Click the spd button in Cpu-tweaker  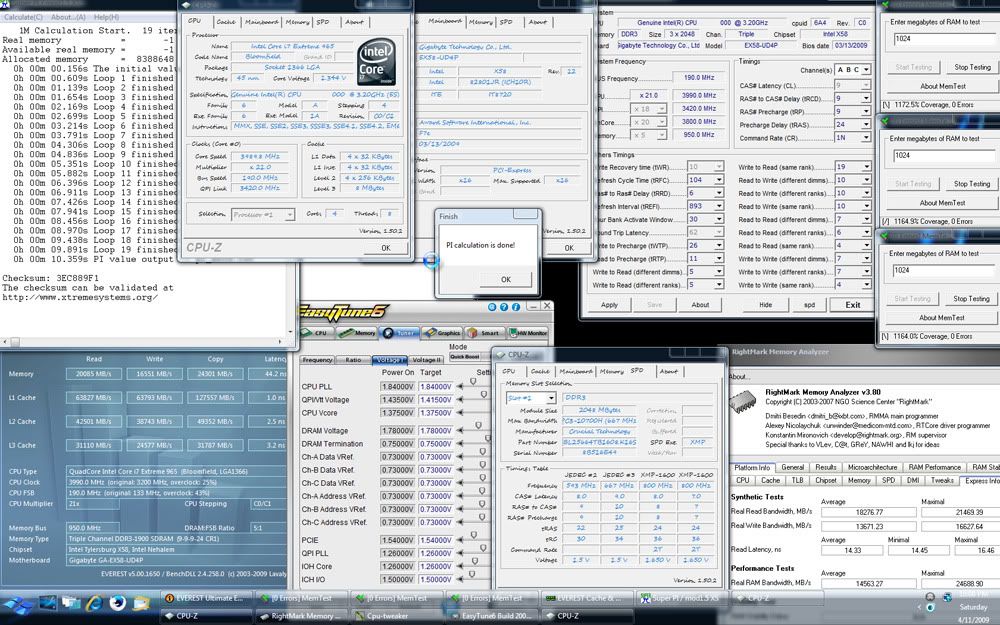point(809,305)
